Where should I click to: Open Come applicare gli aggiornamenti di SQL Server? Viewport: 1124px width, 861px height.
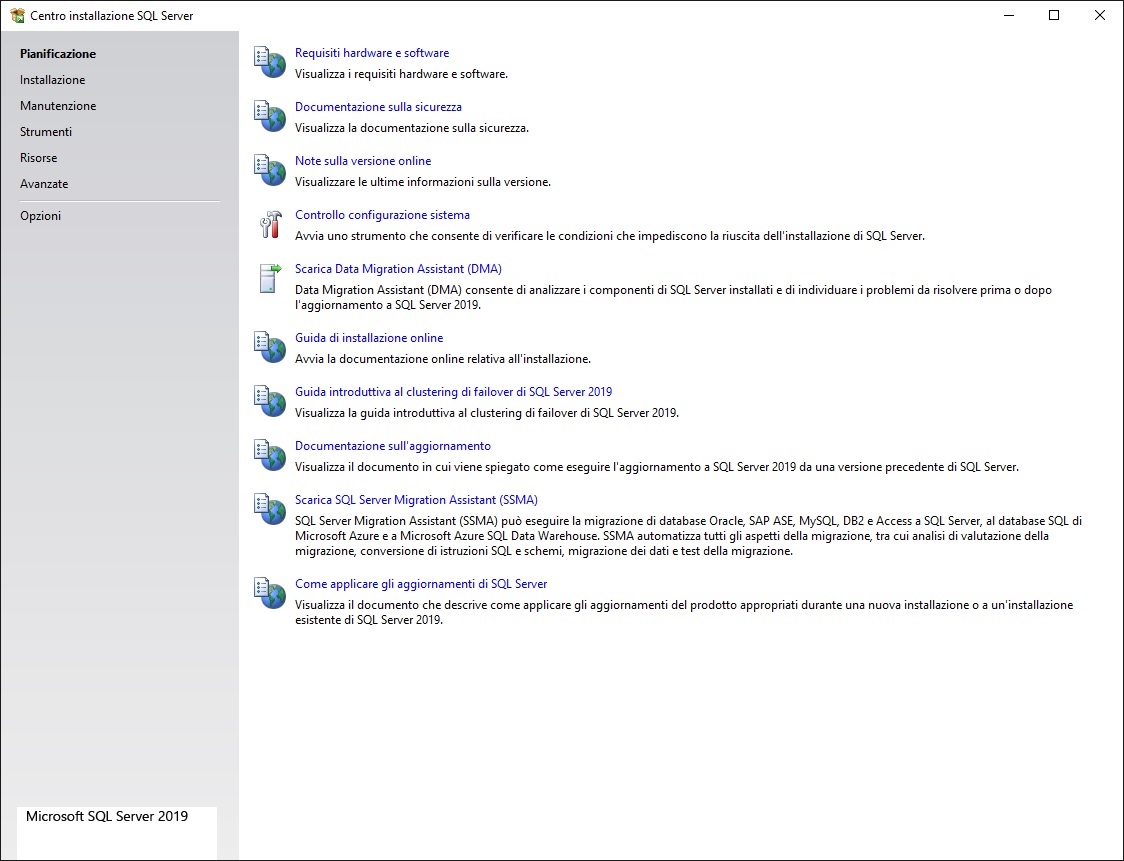tap(422, 584)
